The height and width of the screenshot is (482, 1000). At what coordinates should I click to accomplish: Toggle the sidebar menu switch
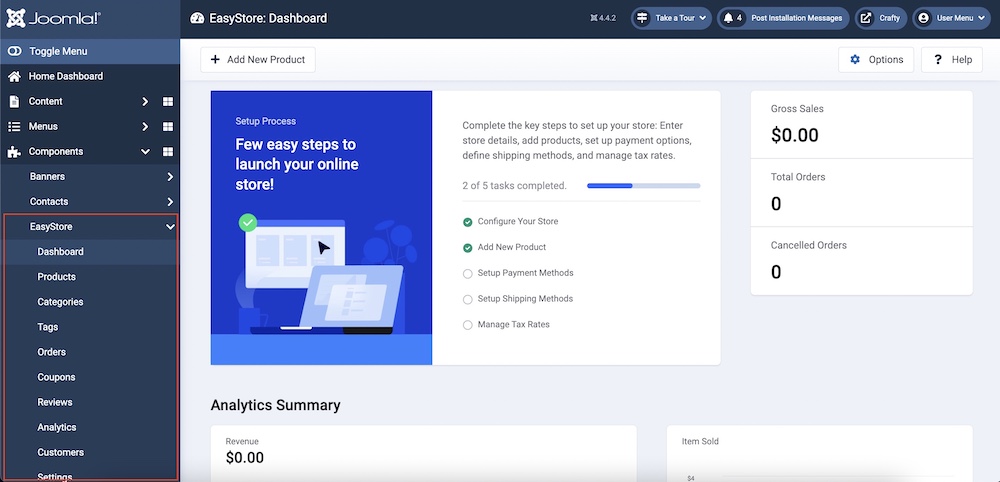tap(14, 51)
